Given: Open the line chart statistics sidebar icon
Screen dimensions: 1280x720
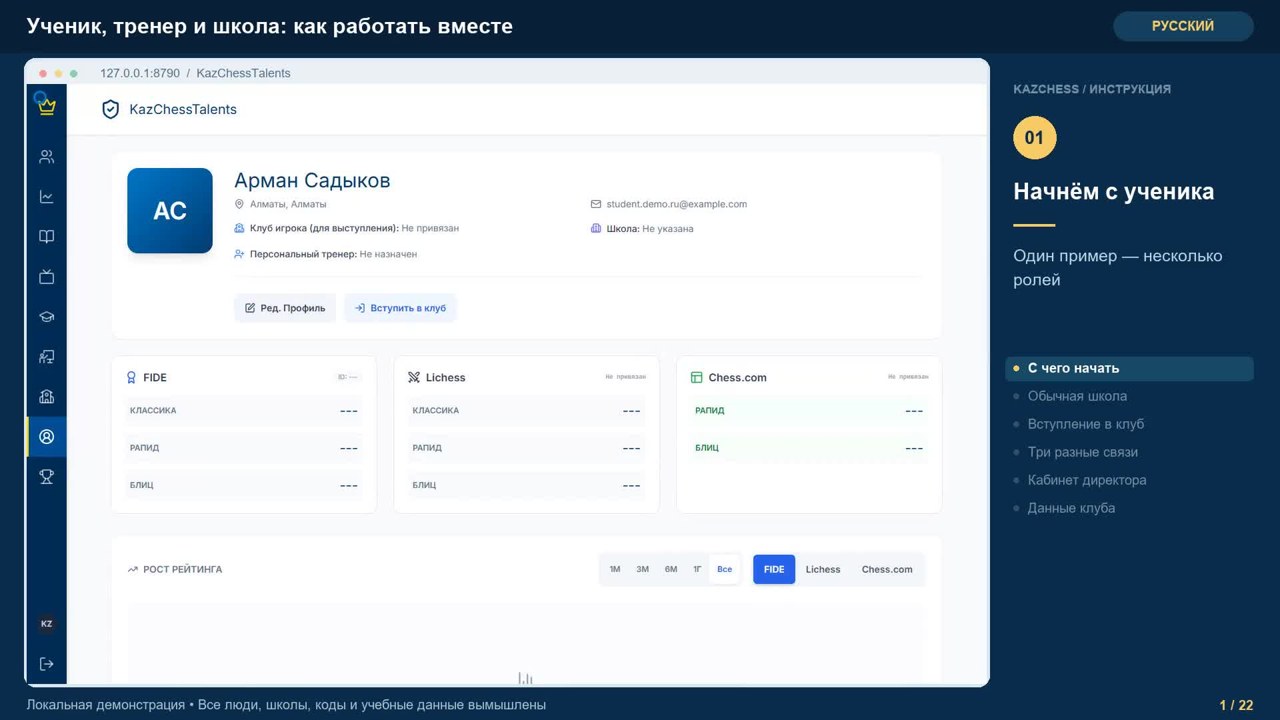Looking at the screenshot, I should (x=46, y=197).
